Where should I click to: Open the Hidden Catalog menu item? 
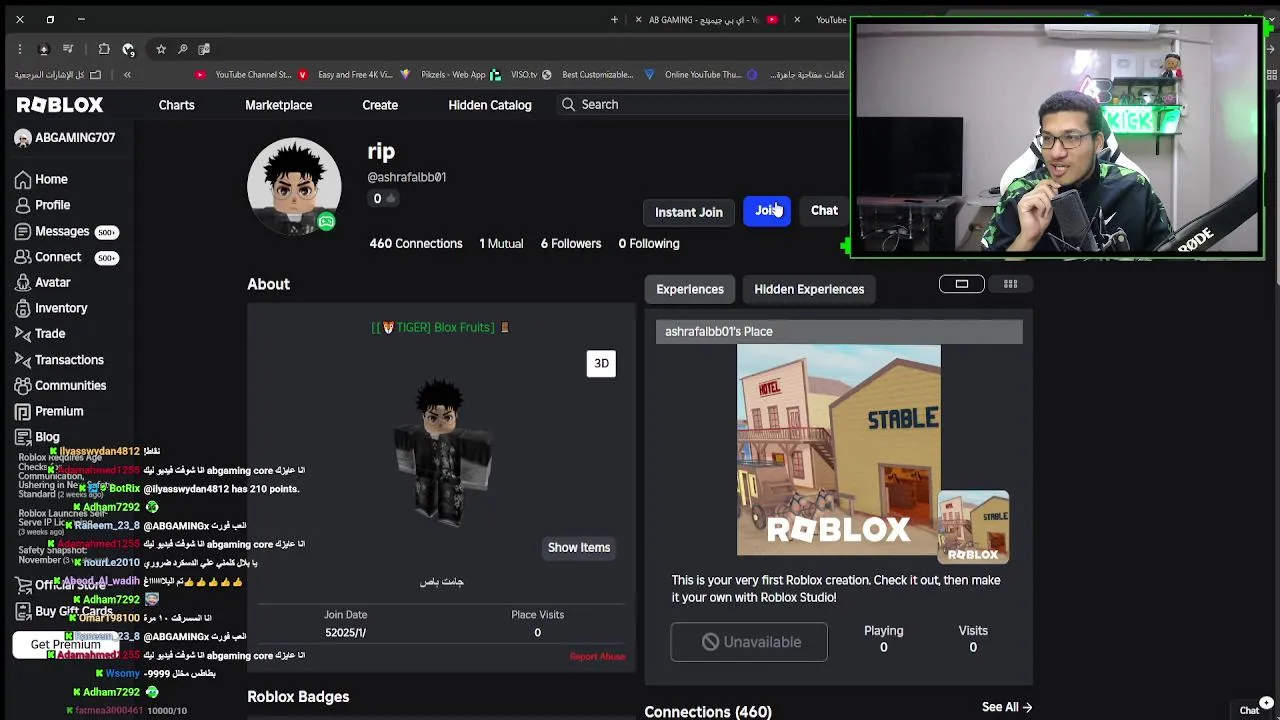490,105
